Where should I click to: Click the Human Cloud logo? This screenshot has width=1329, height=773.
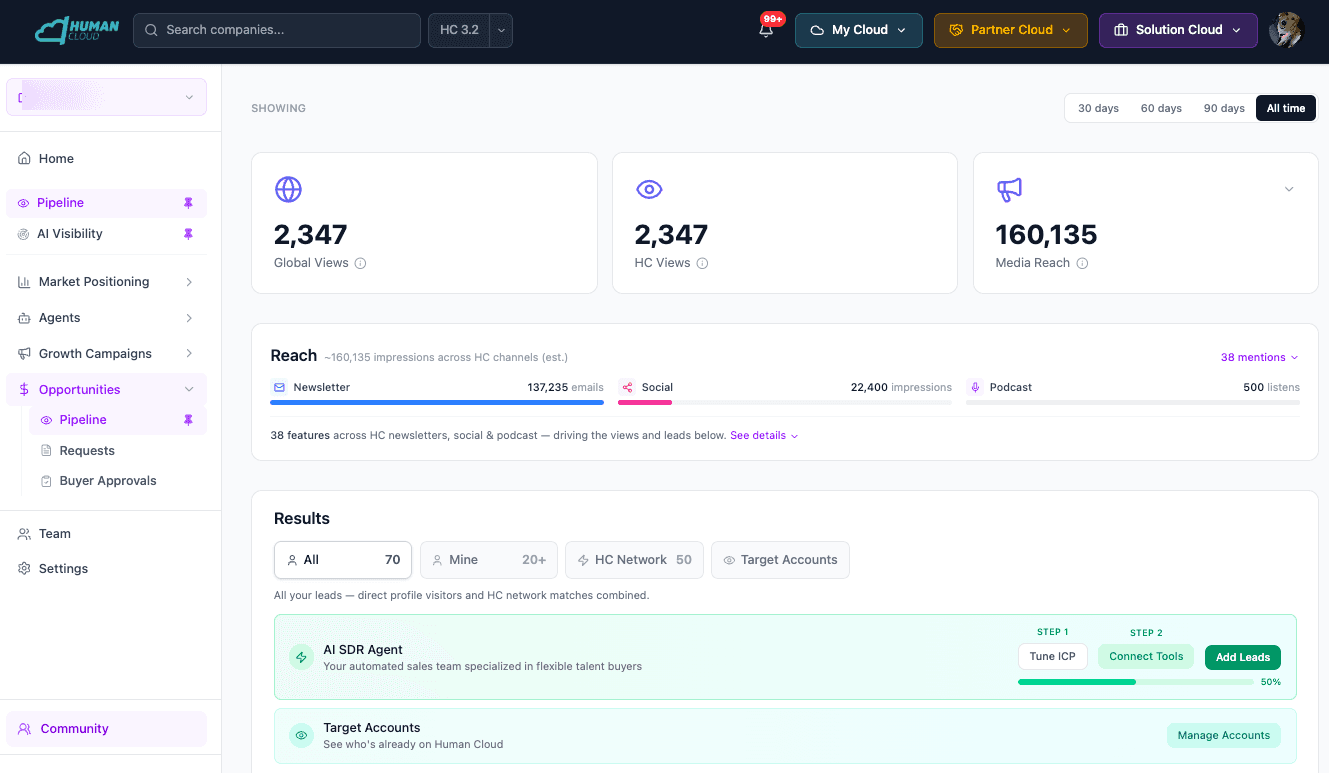point(76,30)
